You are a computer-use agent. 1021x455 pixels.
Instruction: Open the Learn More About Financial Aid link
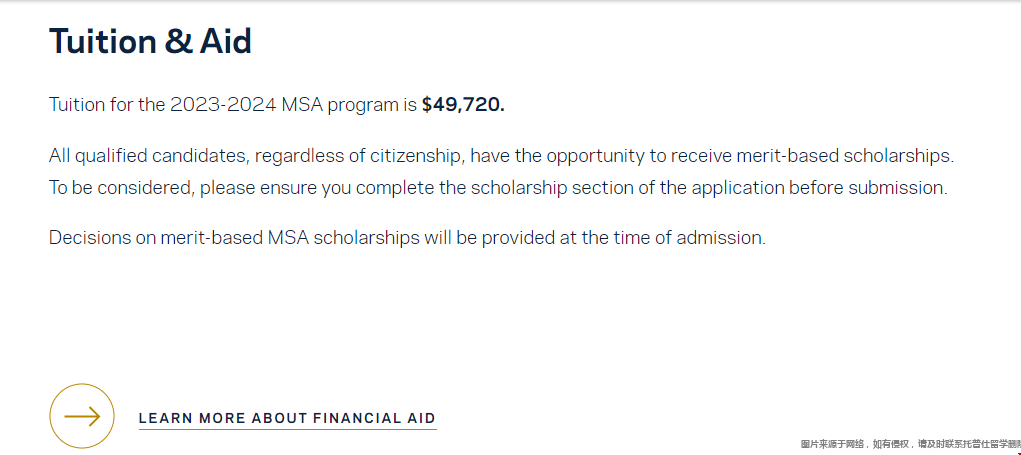pos(287,419)
